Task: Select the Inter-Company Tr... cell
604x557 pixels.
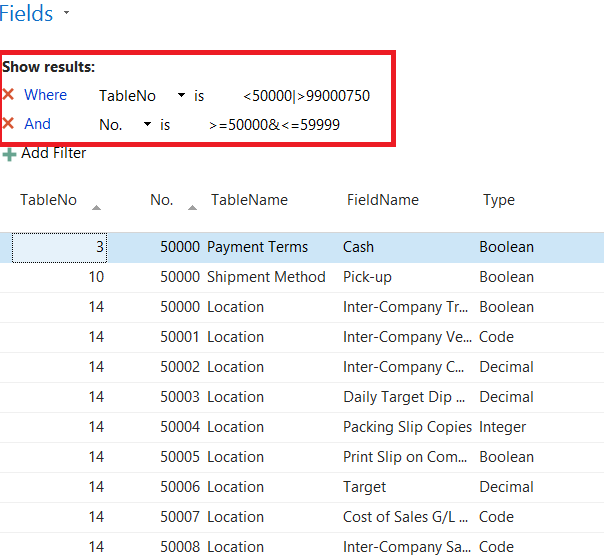Action: point(405,307)
